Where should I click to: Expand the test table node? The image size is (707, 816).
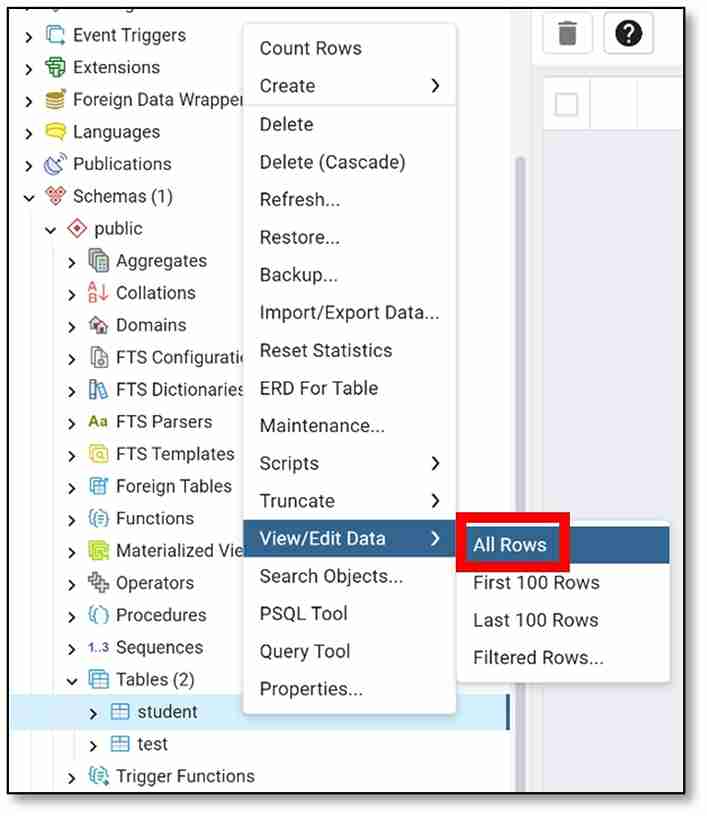pos(93,746)
